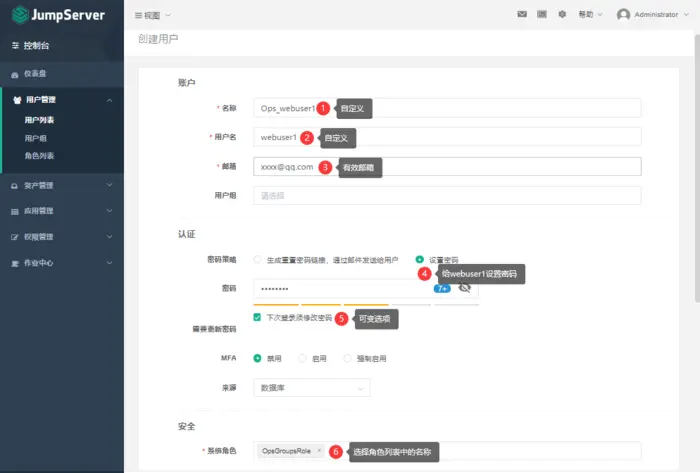
Task: Click the 名称 input with Ops_webuser1
Action: click(447, 108)
